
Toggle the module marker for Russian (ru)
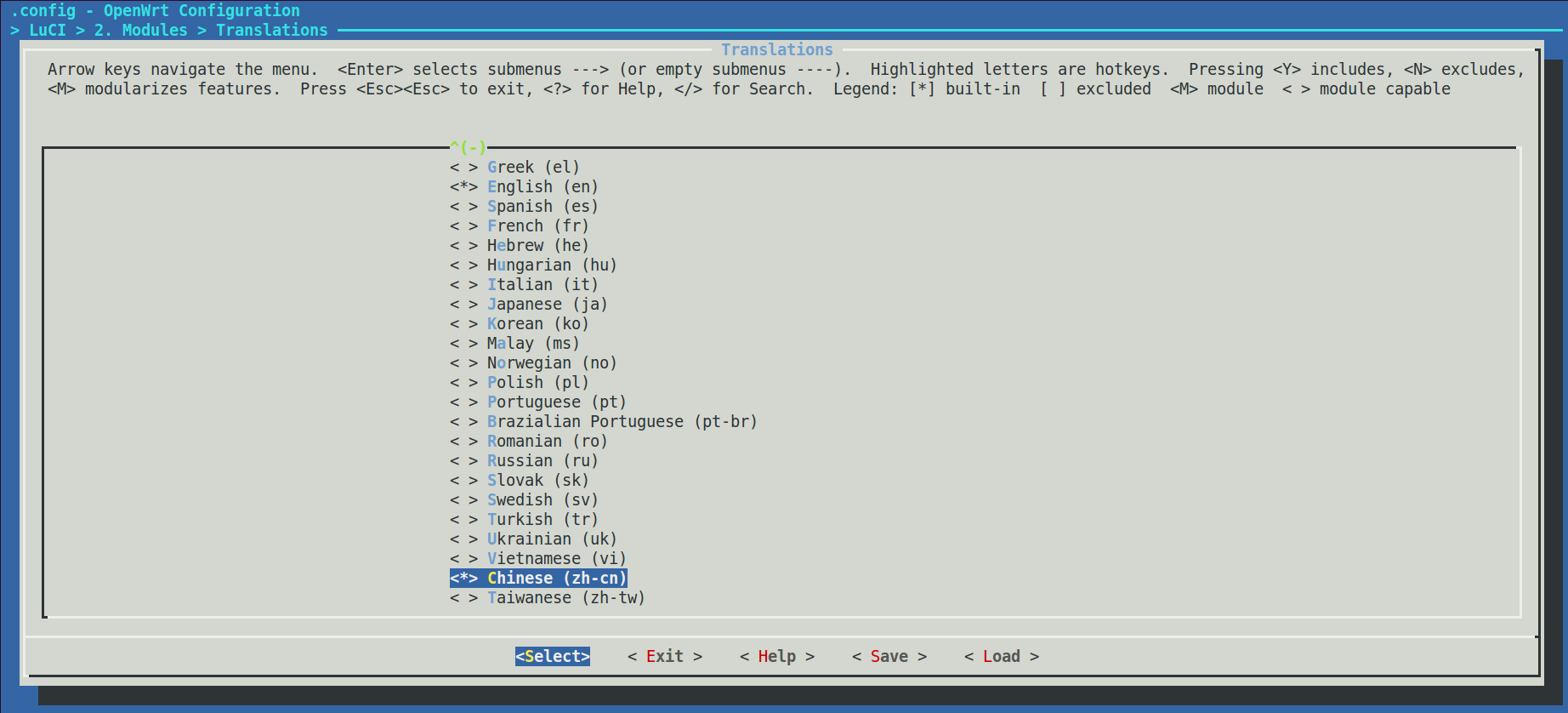click(x=463, y=461)
